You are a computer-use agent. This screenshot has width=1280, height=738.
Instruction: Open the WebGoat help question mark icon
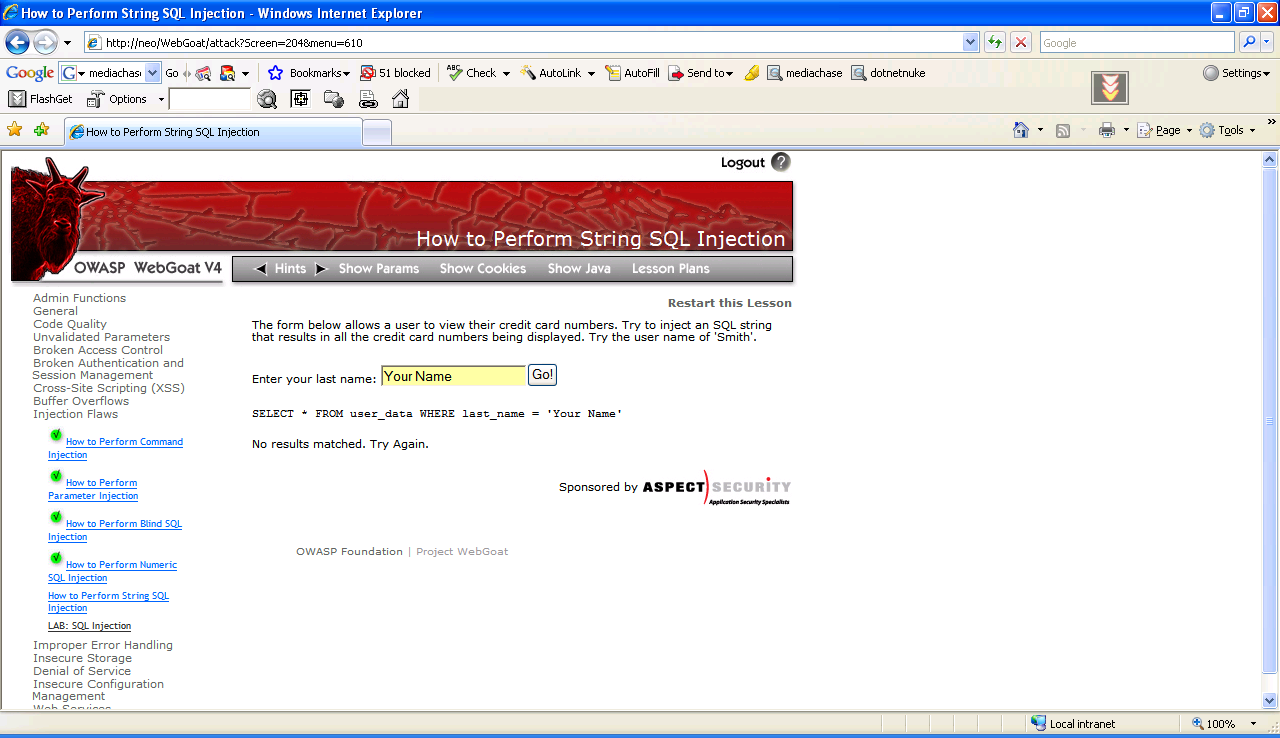(x=781, y=162)
